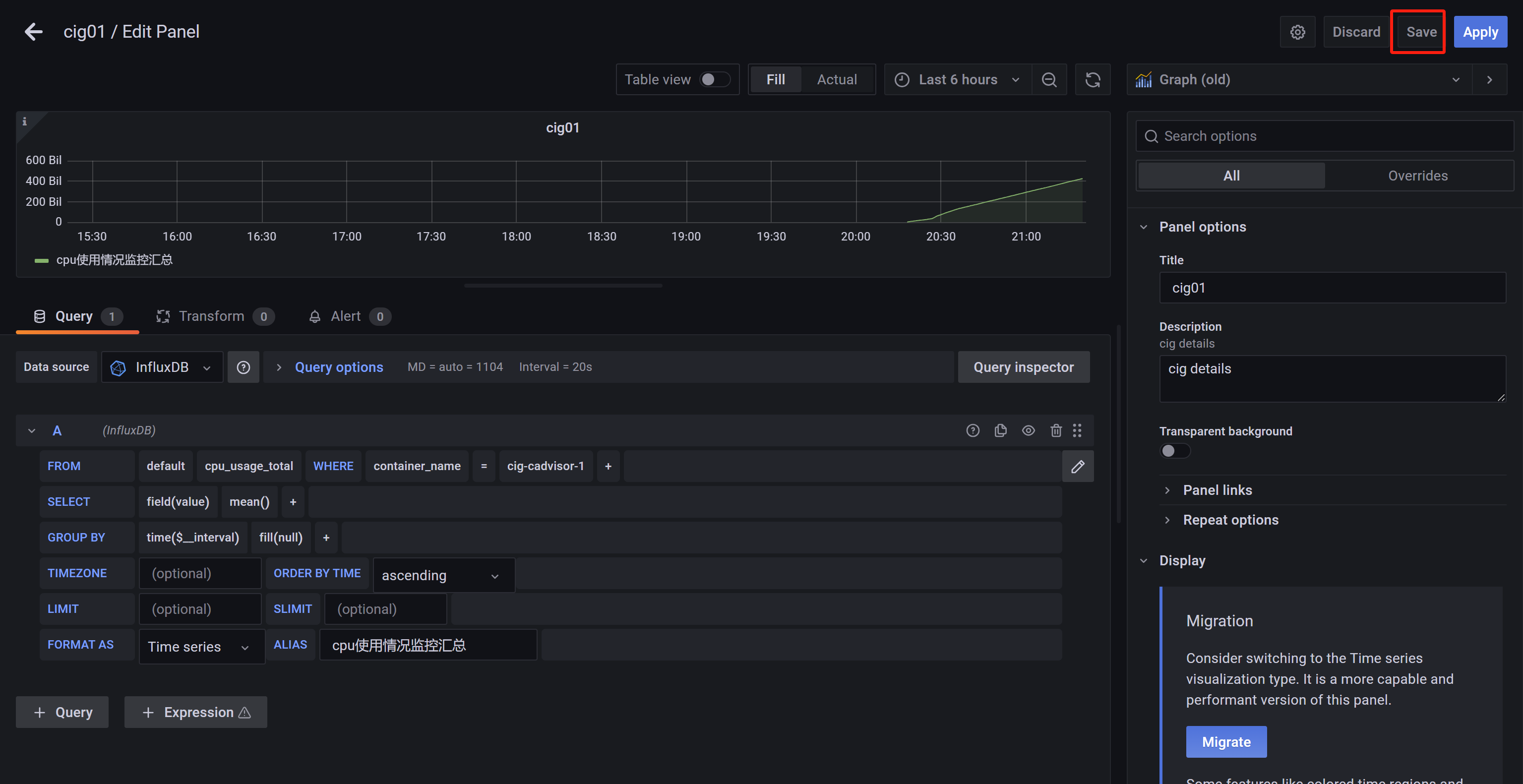Show query A help icon
The width and height of the screenshot is (1523, 784).
click(x=973, y=430)
